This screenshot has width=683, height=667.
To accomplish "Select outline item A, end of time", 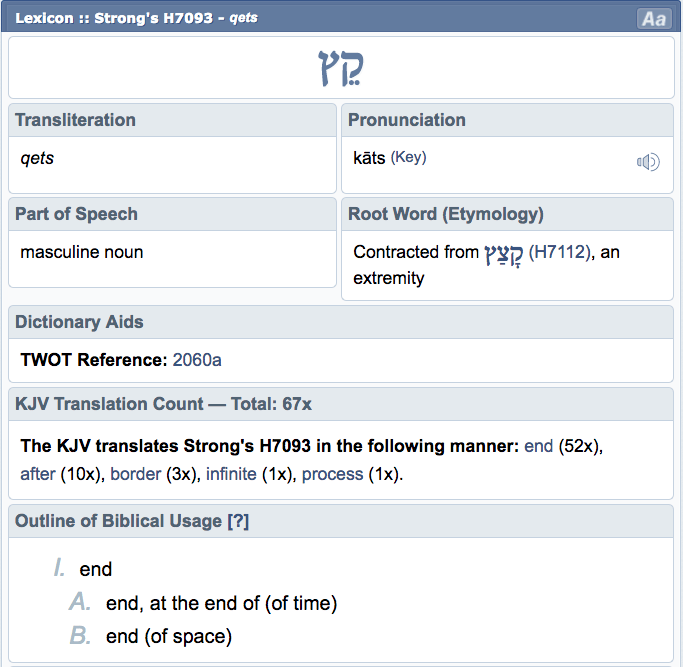I will (x=221, y=603).
